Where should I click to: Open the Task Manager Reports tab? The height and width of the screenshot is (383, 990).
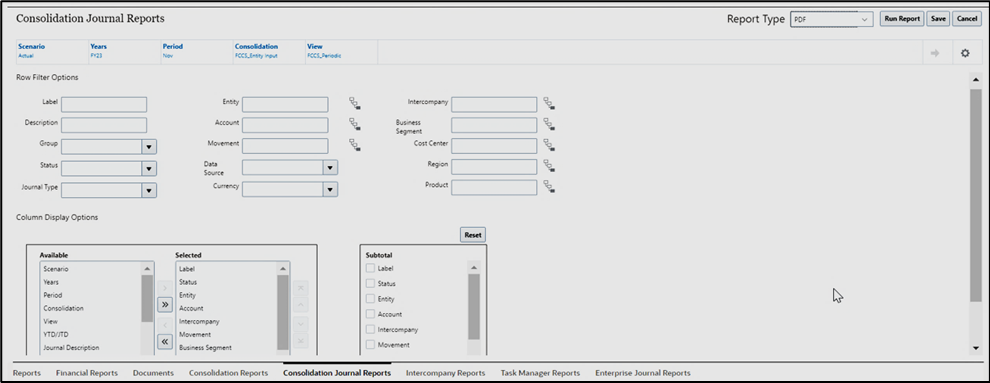(540, 373)
